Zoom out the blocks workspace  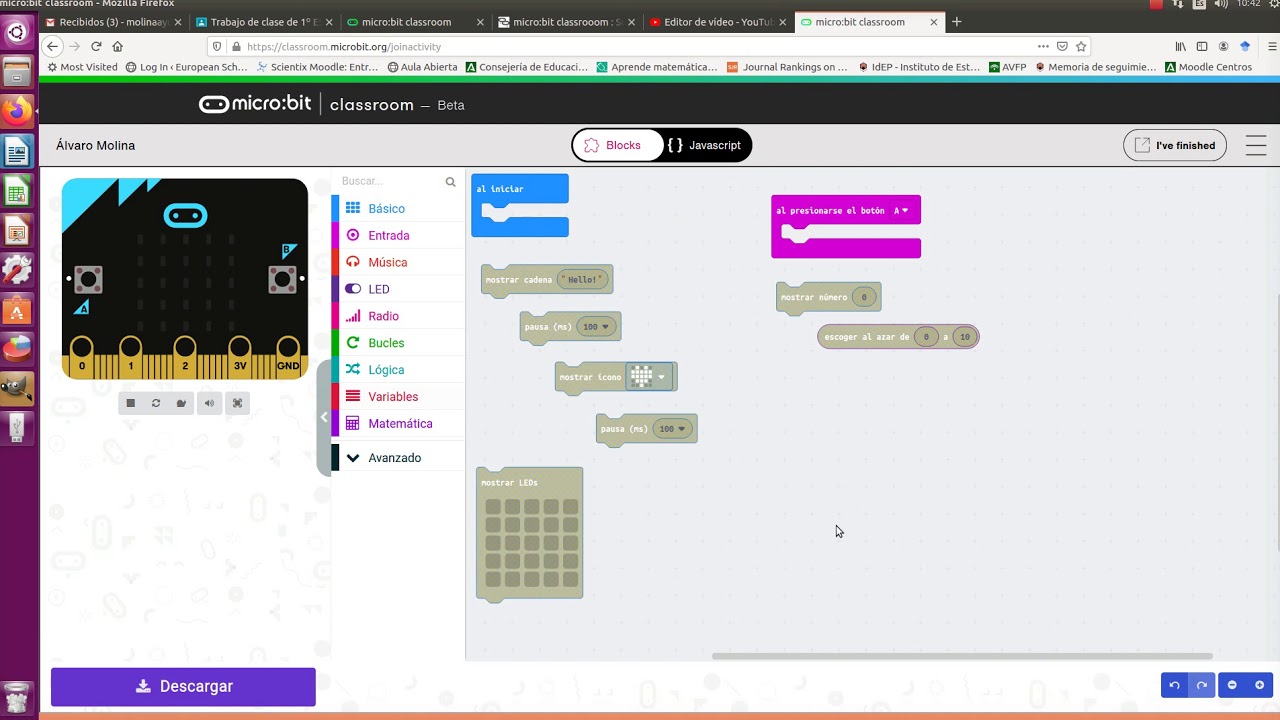[x=1232, y=685]
